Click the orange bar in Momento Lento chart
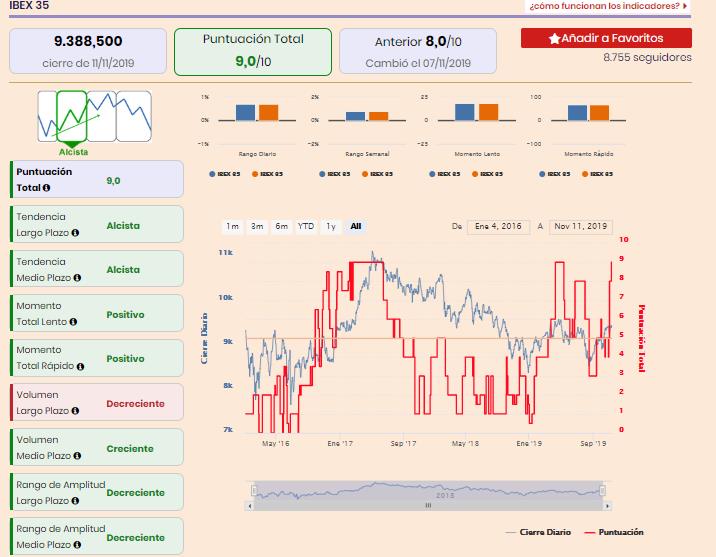 (x=489, y=112)
